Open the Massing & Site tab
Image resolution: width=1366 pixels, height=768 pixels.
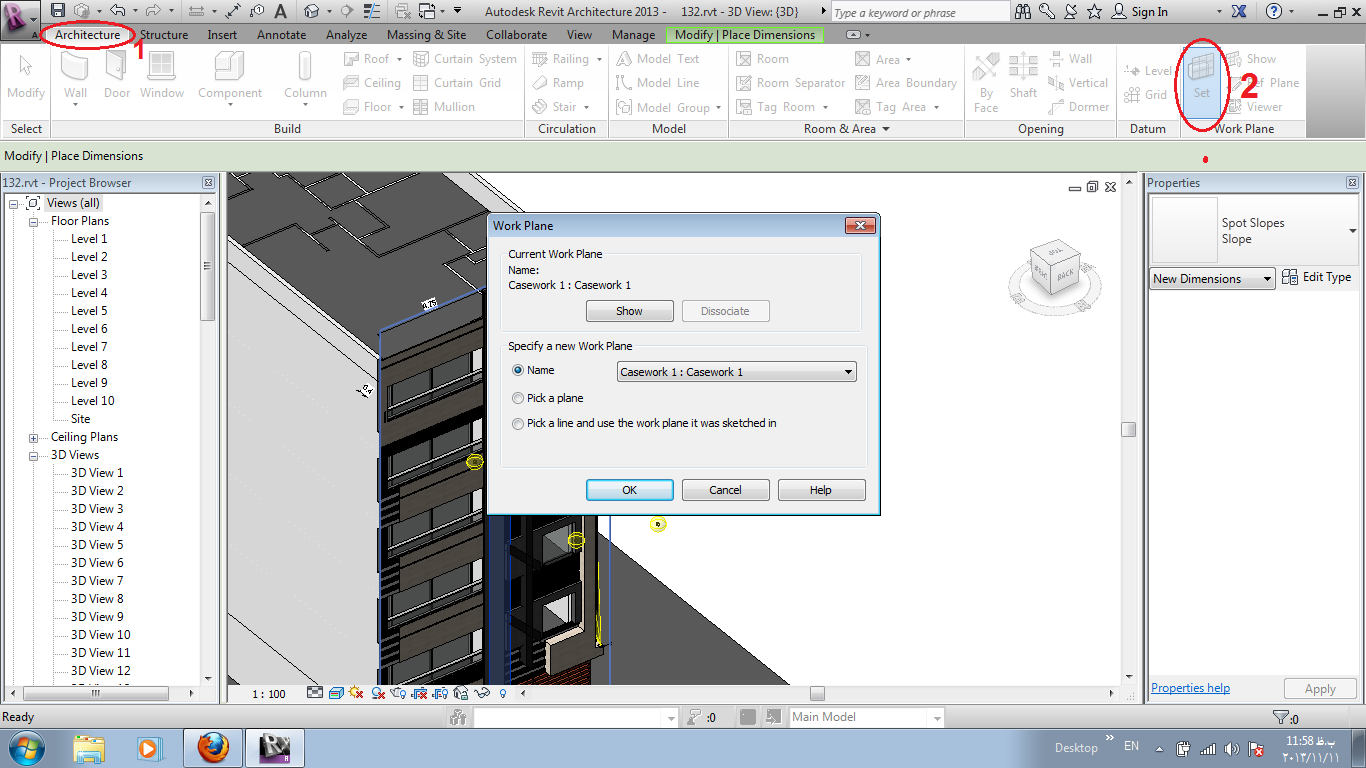pyautogui.click(x=426, y=35)
